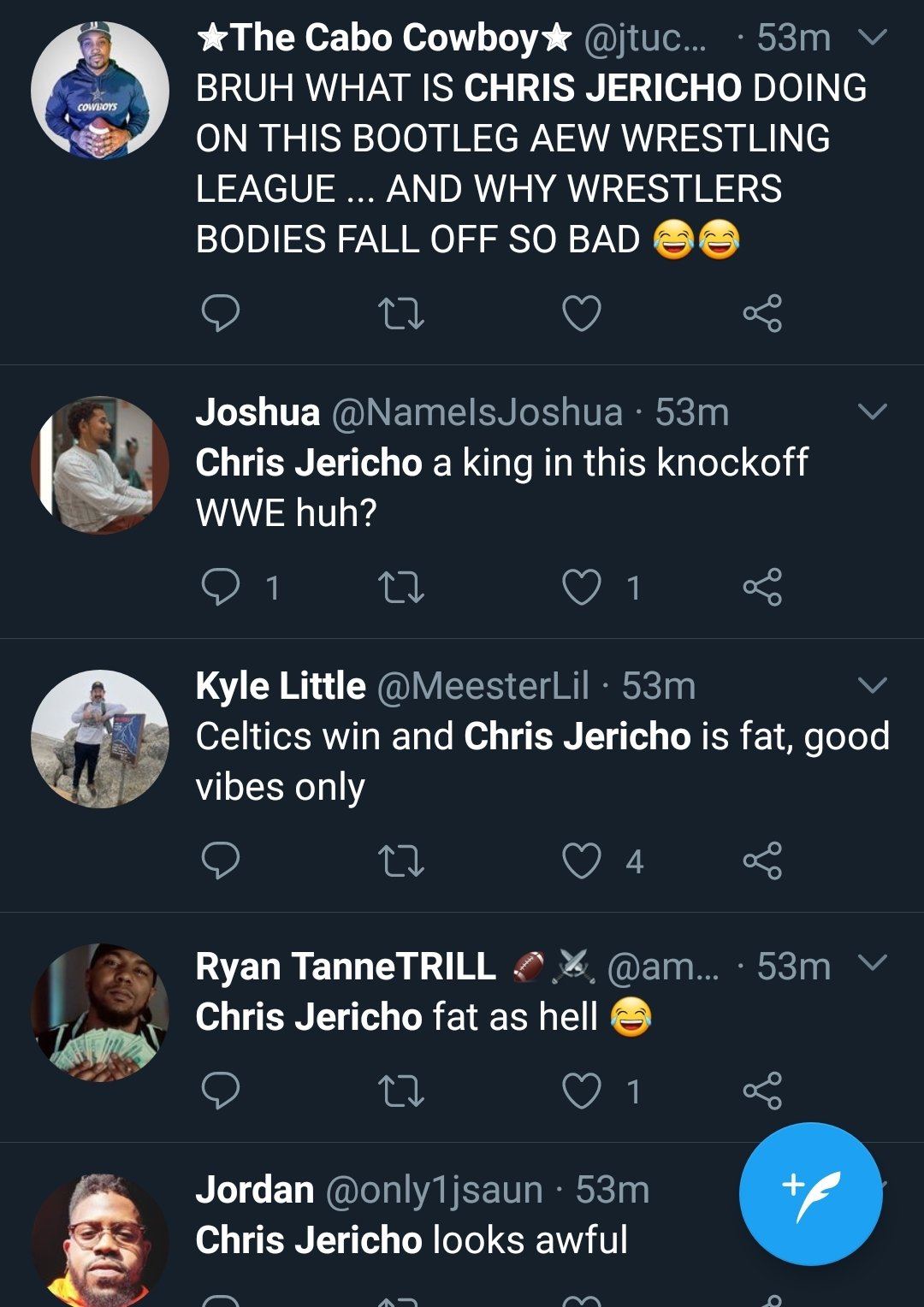The image size is (924, 1307).
Task: Expand the menu chevron on Joshua's tweet
Action: tap(872, 412)
